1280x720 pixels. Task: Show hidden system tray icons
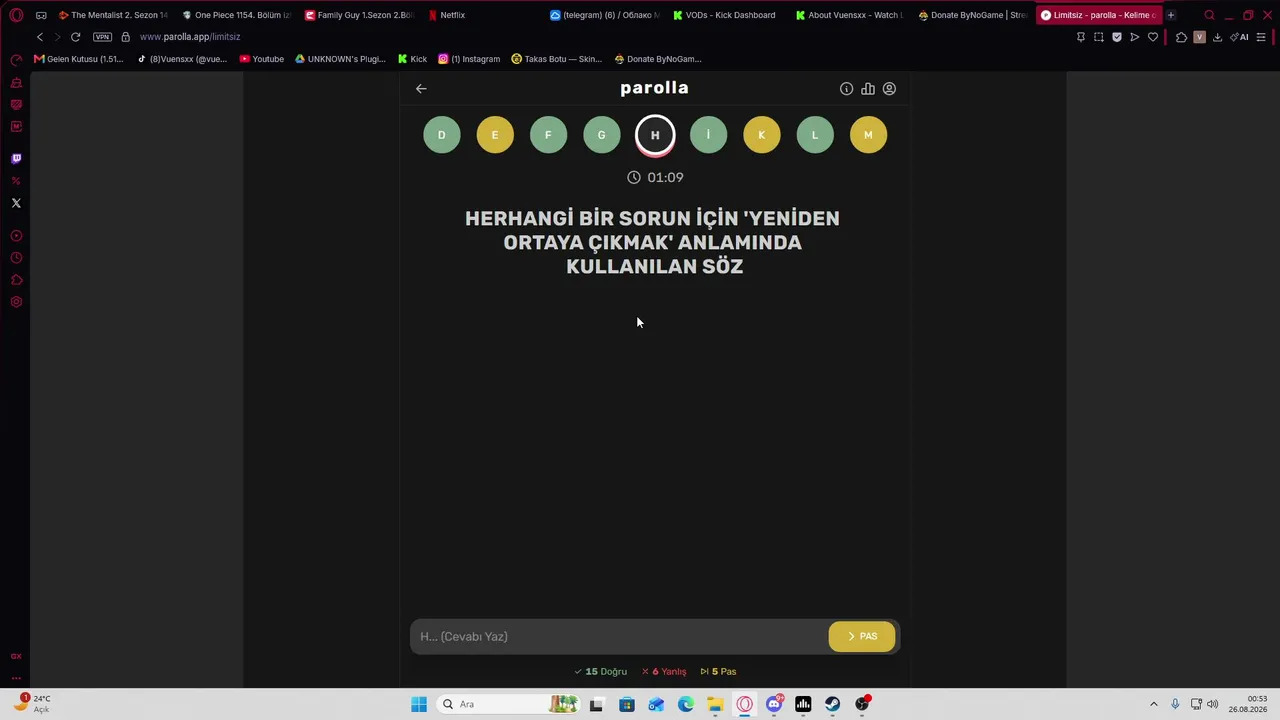tap(1153, 704)
